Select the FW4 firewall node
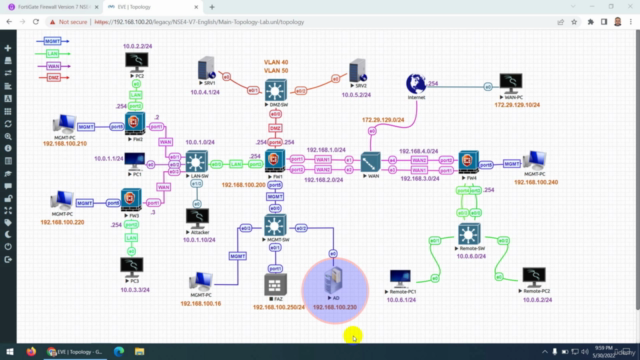640x360 pixels. coord(469,162)
